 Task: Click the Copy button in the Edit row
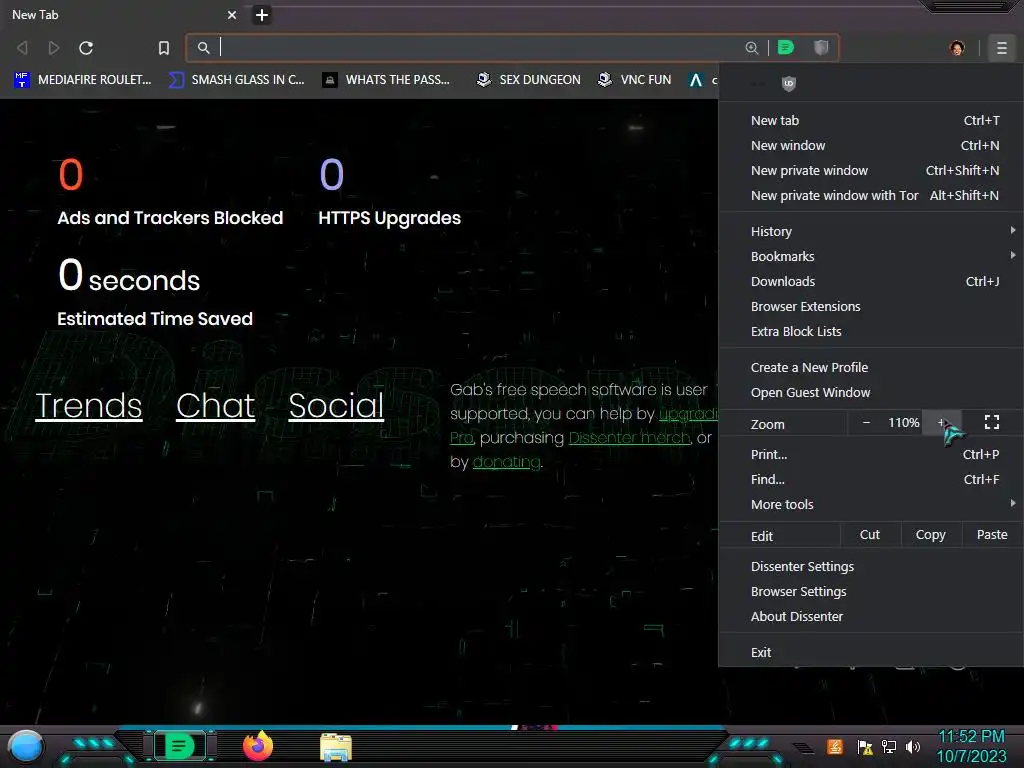click(x=931, y=535)
